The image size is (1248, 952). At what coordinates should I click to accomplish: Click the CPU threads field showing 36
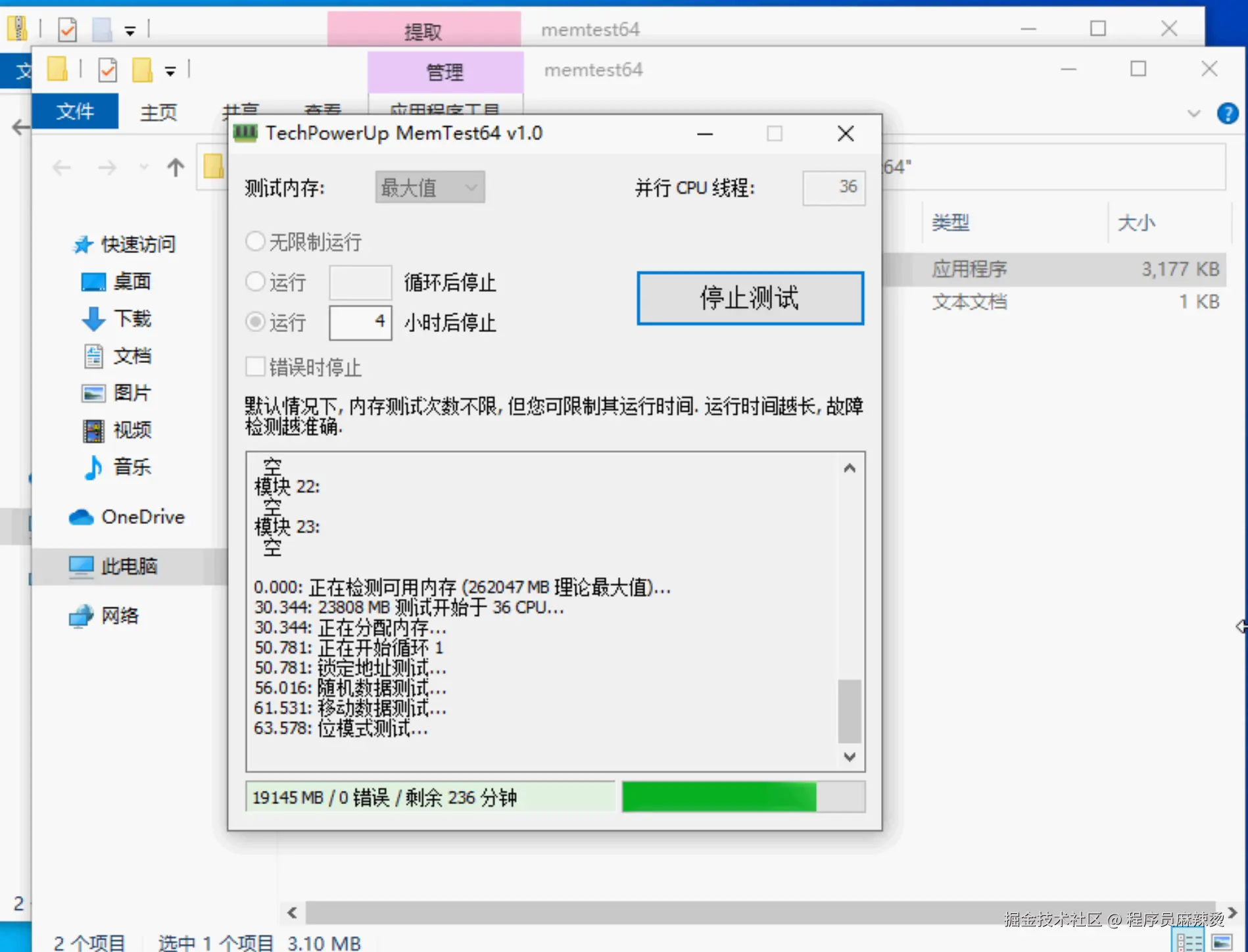tap(833, 188)
